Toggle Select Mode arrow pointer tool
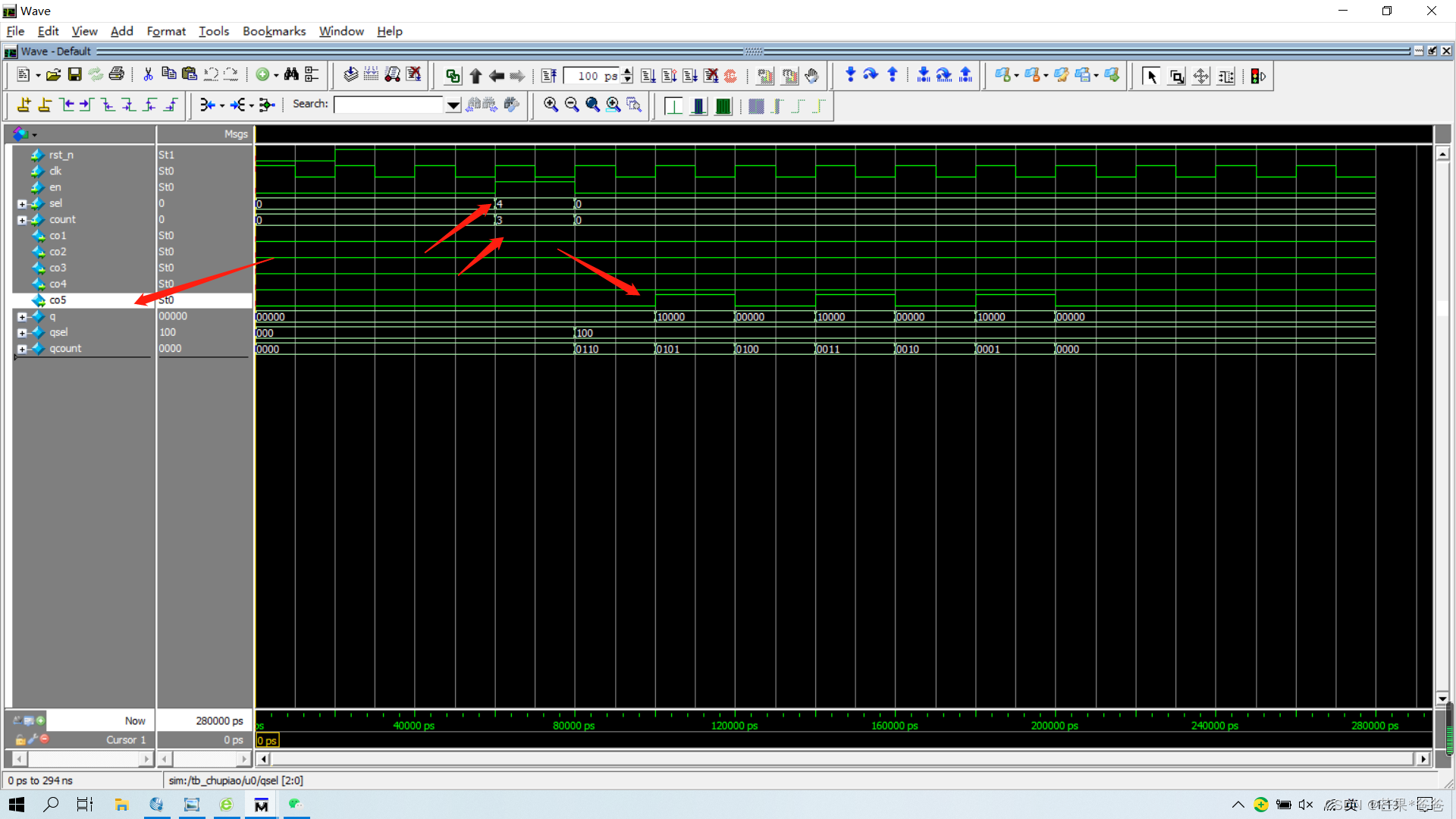Screen dimensions: 1456x819 tap(1151, 76)
